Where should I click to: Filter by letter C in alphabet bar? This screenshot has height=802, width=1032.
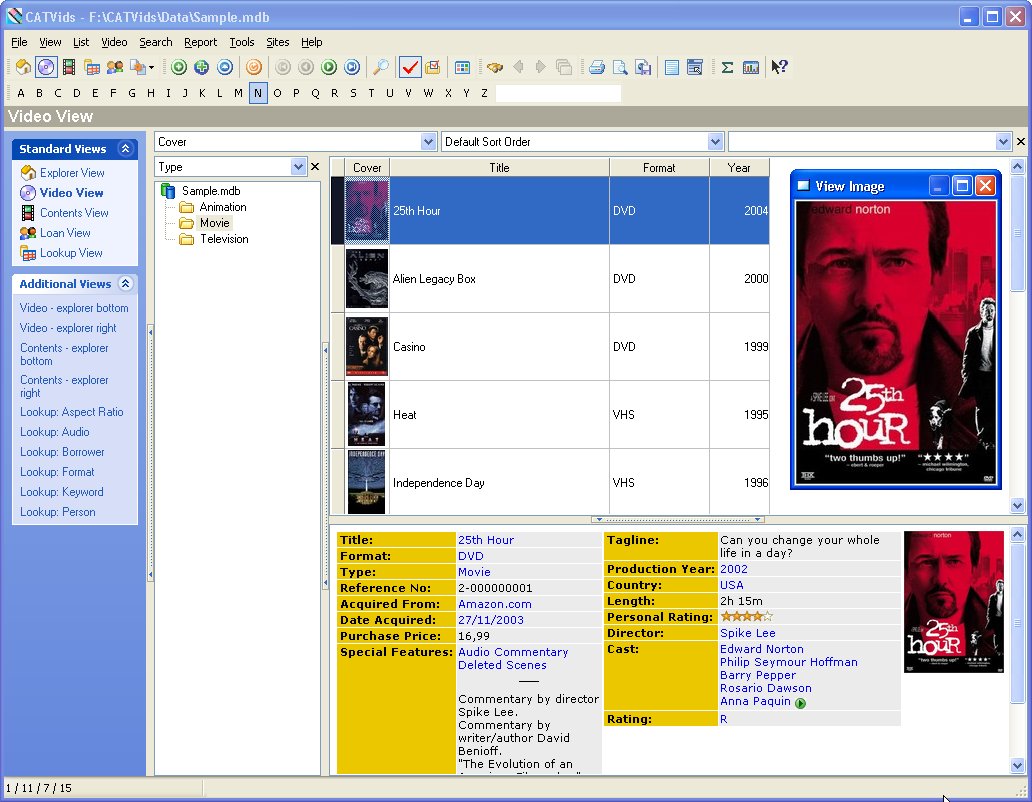58,93
